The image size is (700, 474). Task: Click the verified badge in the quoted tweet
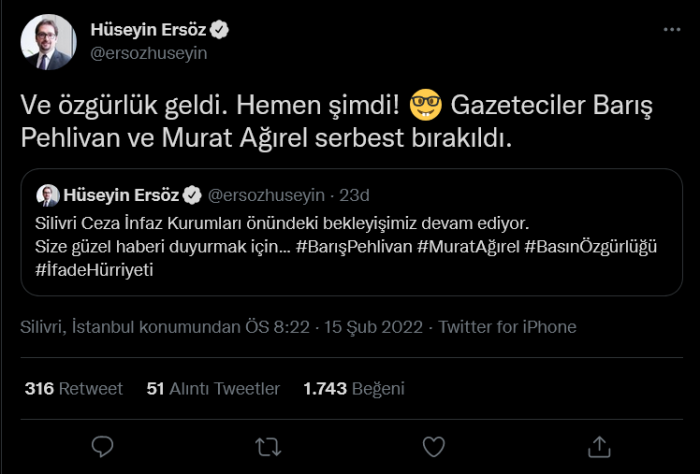[x=192, y=193]
